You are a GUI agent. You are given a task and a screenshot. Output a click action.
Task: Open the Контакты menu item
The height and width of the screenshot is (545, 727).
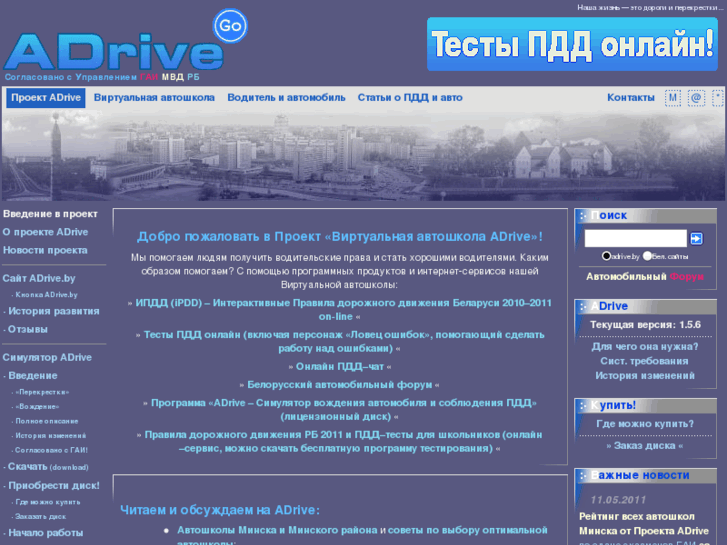point(631,98)
